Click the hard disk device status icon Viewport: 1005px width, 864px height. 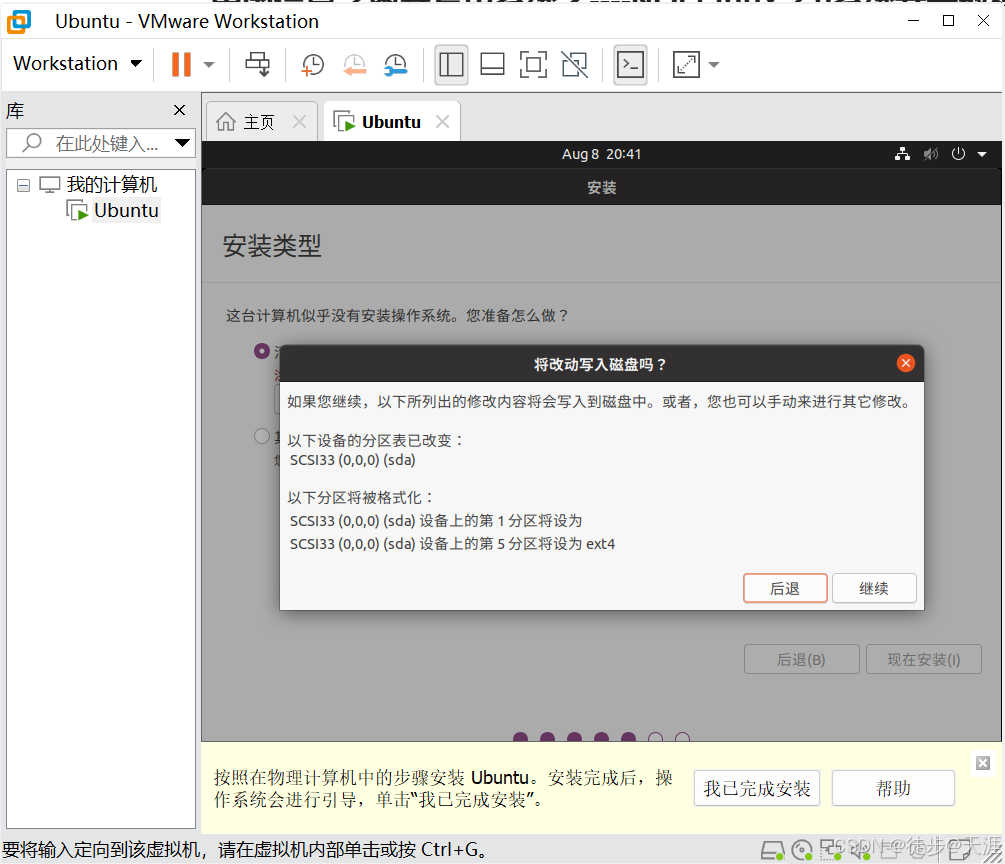772,851
